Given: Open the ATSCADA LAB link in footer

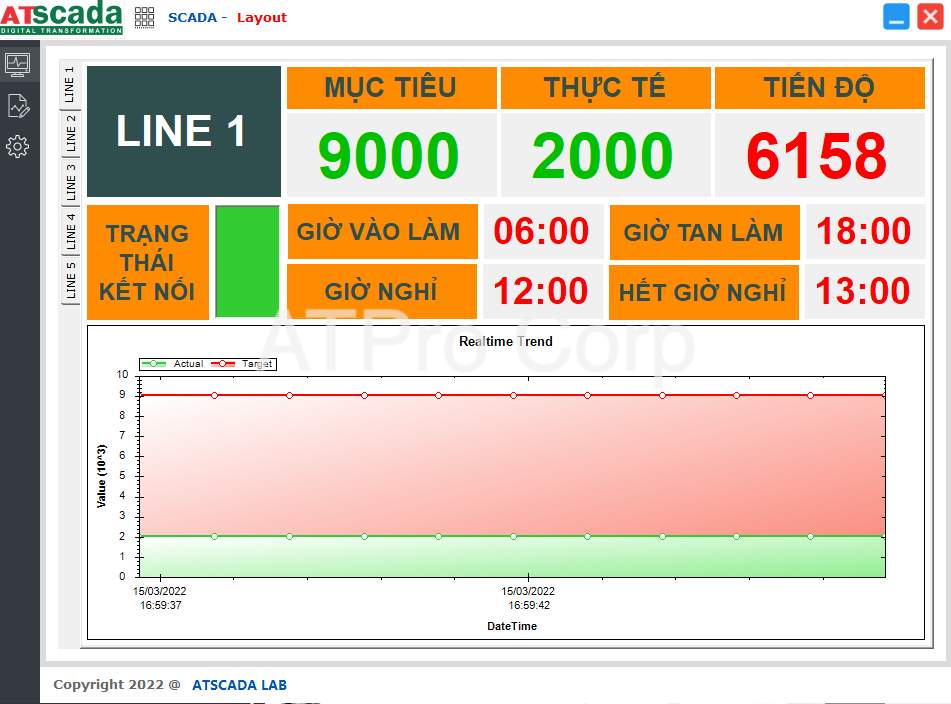Looking at the screenshot, I should click(239, 685).
